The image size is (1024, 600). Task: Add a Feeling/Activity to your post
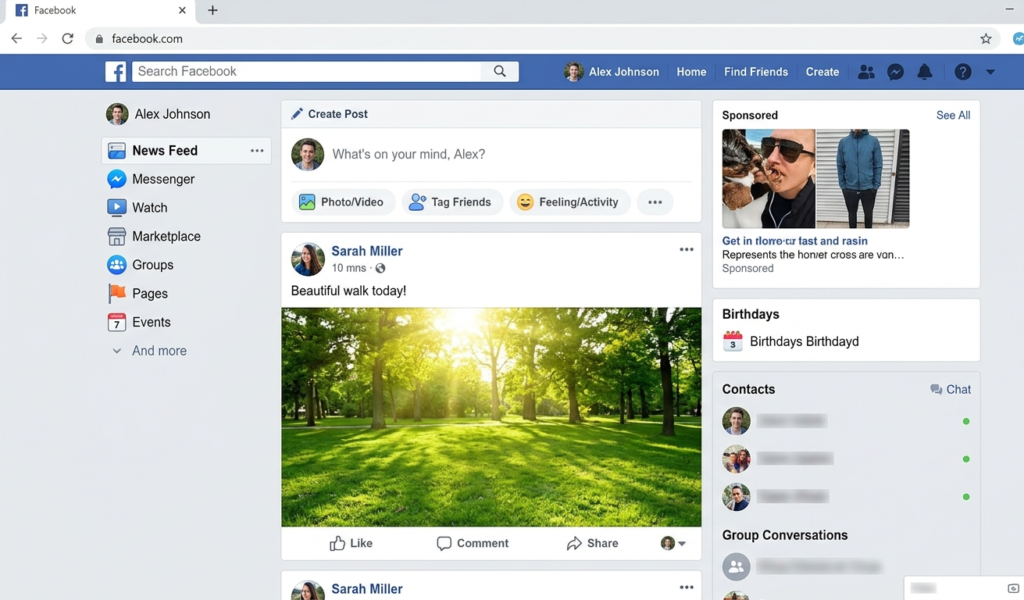[569, 201]
